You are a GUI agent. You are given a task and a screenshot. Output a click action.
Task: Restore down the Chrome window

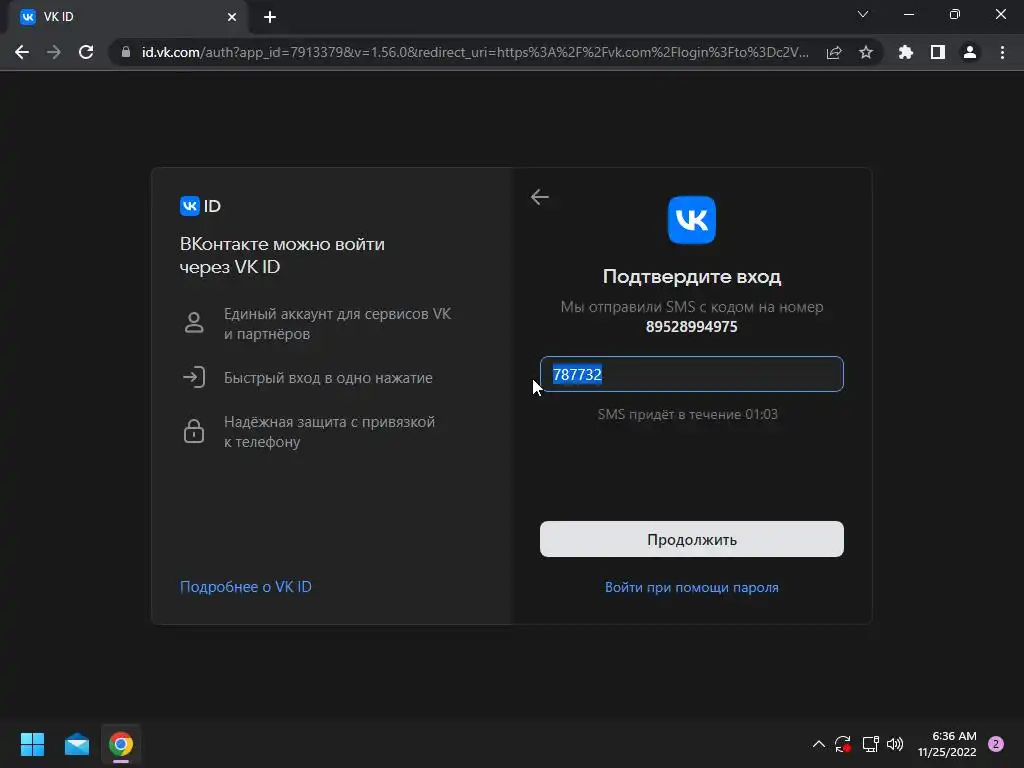click(955, 14)
